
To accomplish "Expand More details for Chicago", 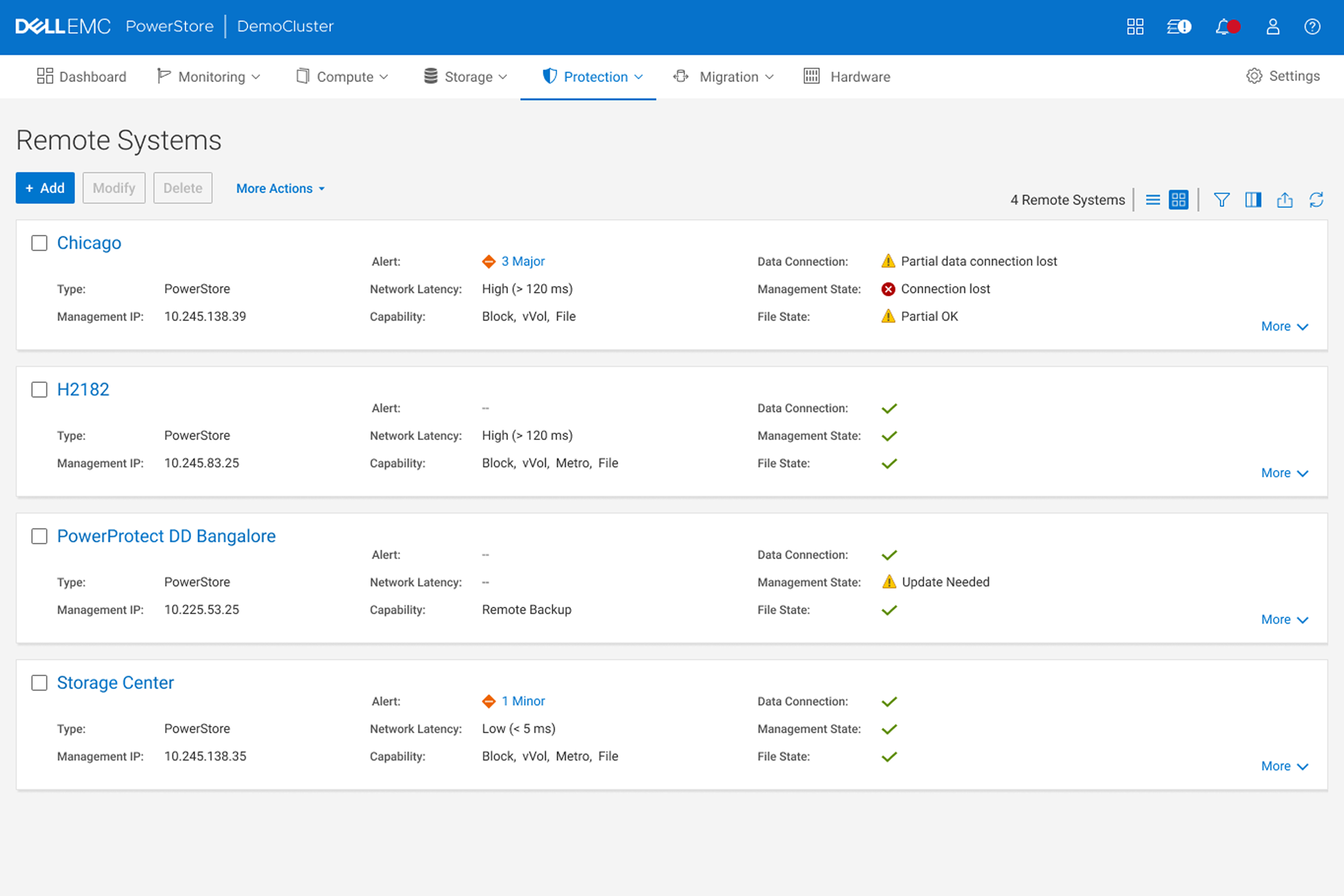I will (x=1284, y=326).
